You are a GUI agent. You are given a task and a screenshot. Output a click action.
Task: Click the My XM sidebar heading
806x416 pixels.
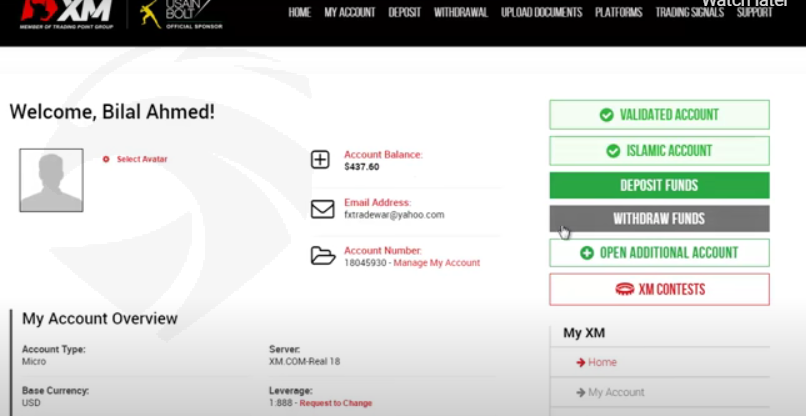pos(584,333)
